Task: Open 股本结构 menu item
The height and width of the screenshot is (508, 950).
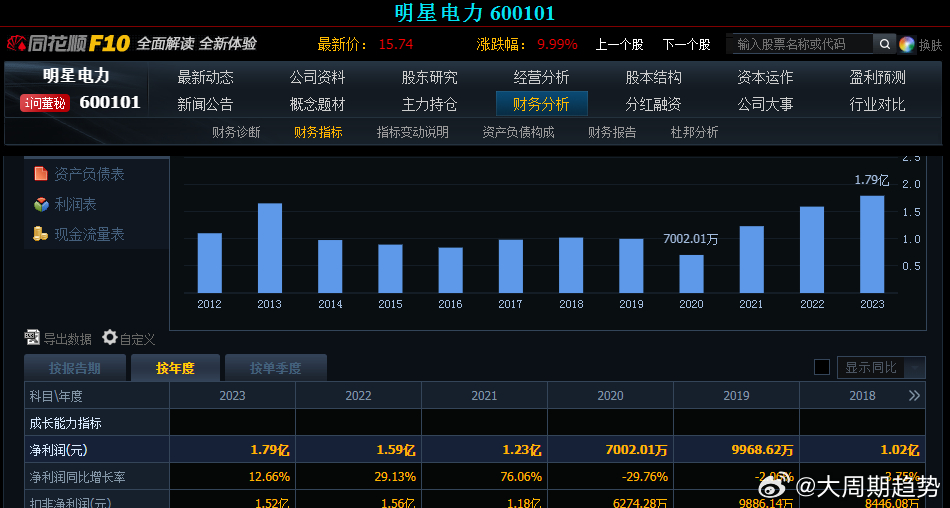Action: pos(654,78)
